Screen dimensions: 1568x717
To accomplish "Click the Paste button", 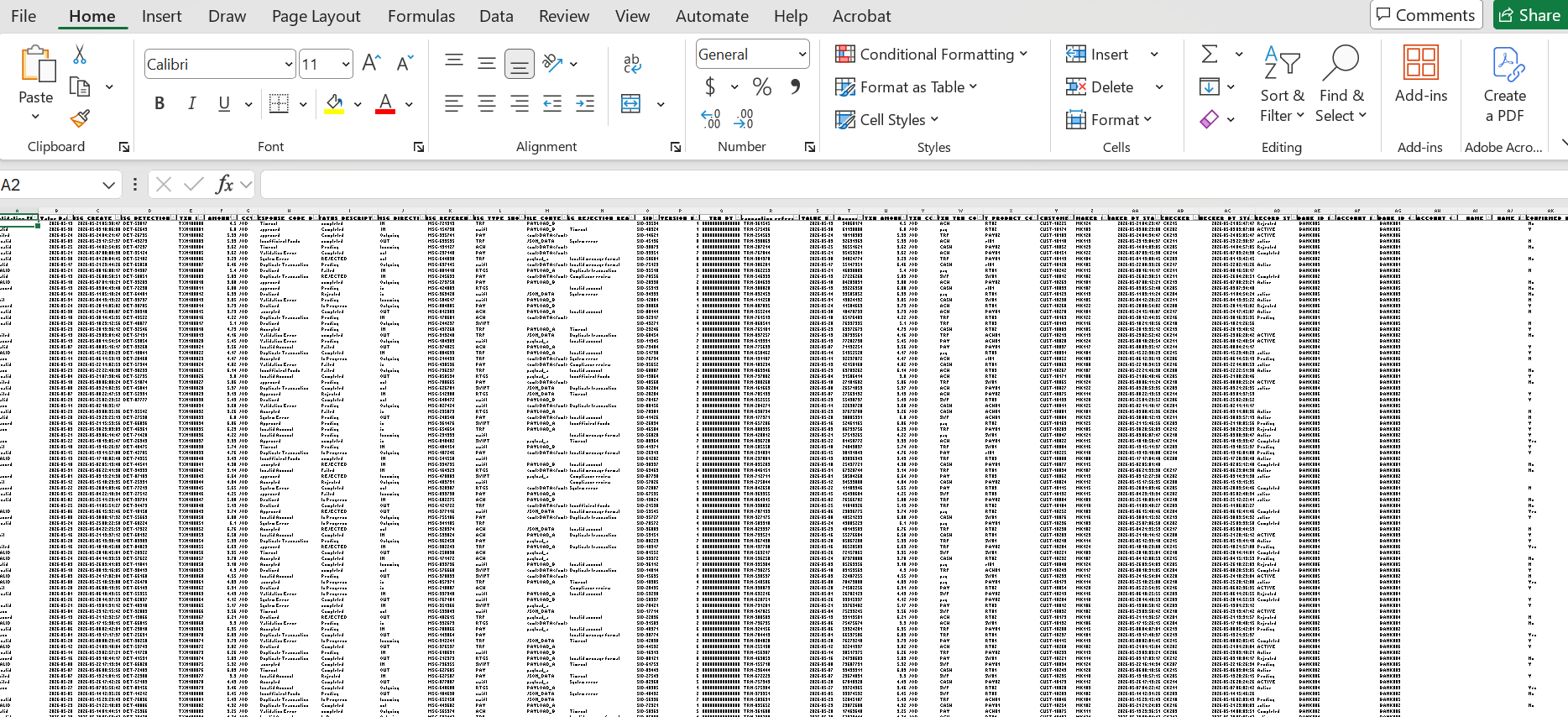I will pos(36,83).
